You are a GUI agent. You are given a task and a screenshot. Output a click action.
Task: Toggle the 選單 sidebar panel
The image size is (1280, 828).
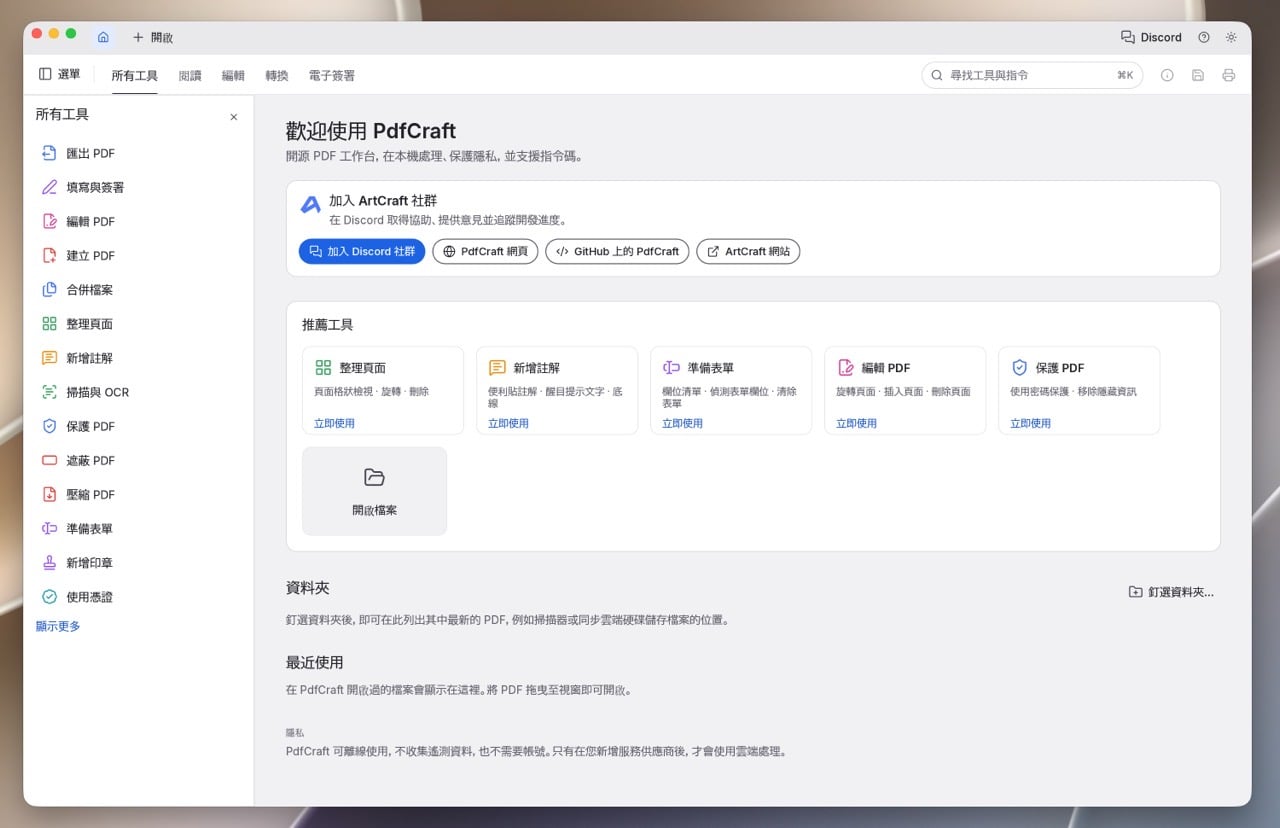60,74
